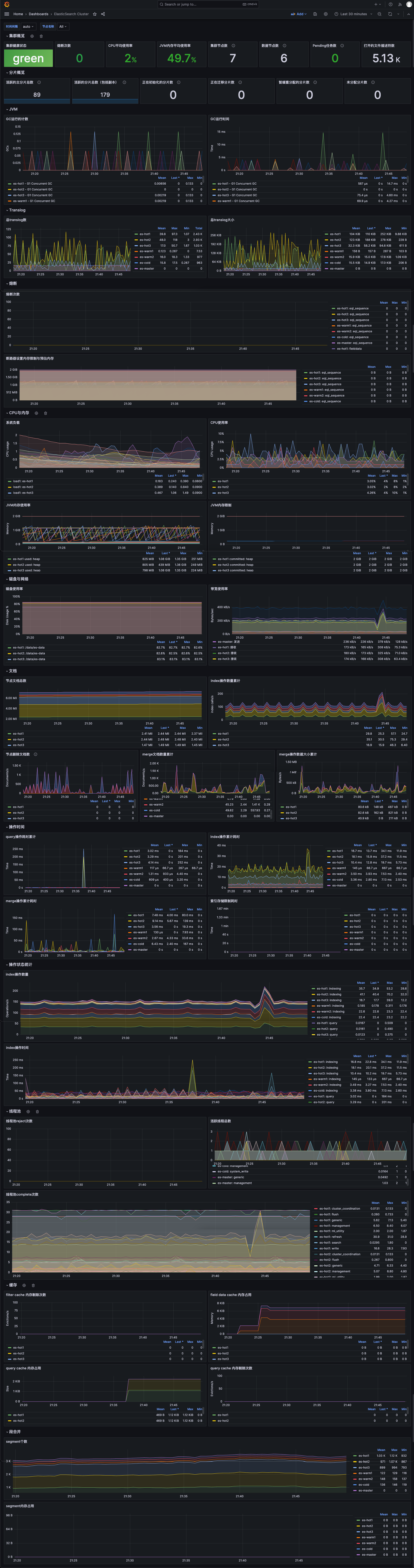Open the 节点名称 All dropdown
This screenshot has width=414, height=1568.
(x=63, y=27)
